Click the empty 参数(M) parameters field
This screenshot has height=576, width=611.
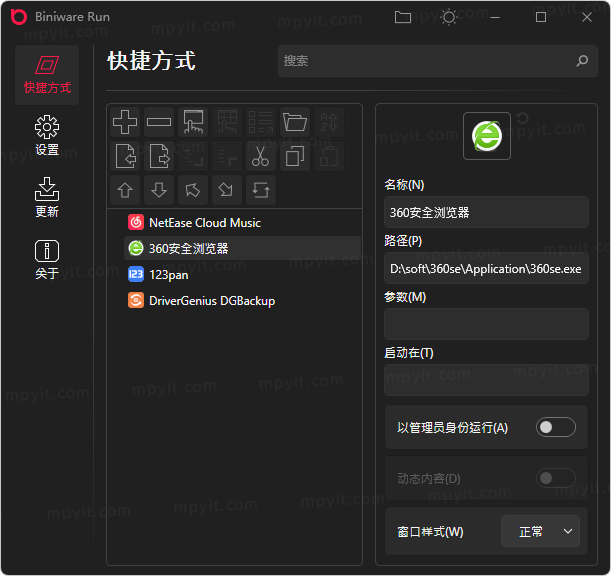point(486,324)
